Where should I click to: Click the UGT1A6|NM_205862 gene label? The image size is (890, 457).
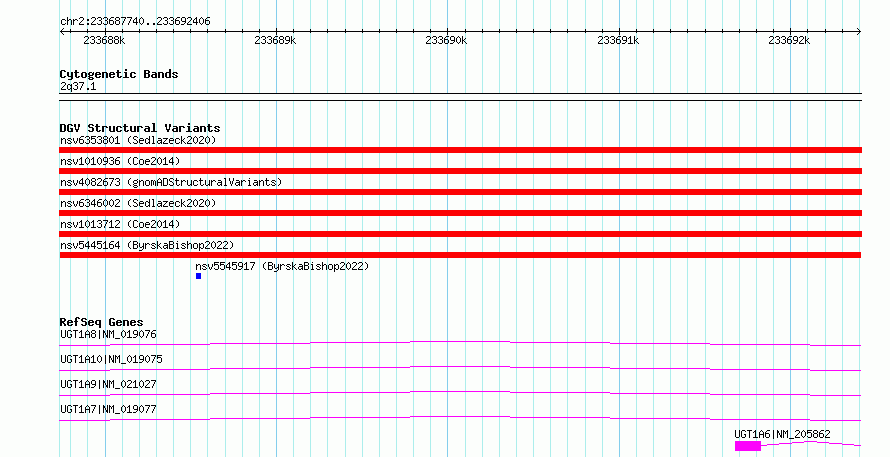(782, 434)
